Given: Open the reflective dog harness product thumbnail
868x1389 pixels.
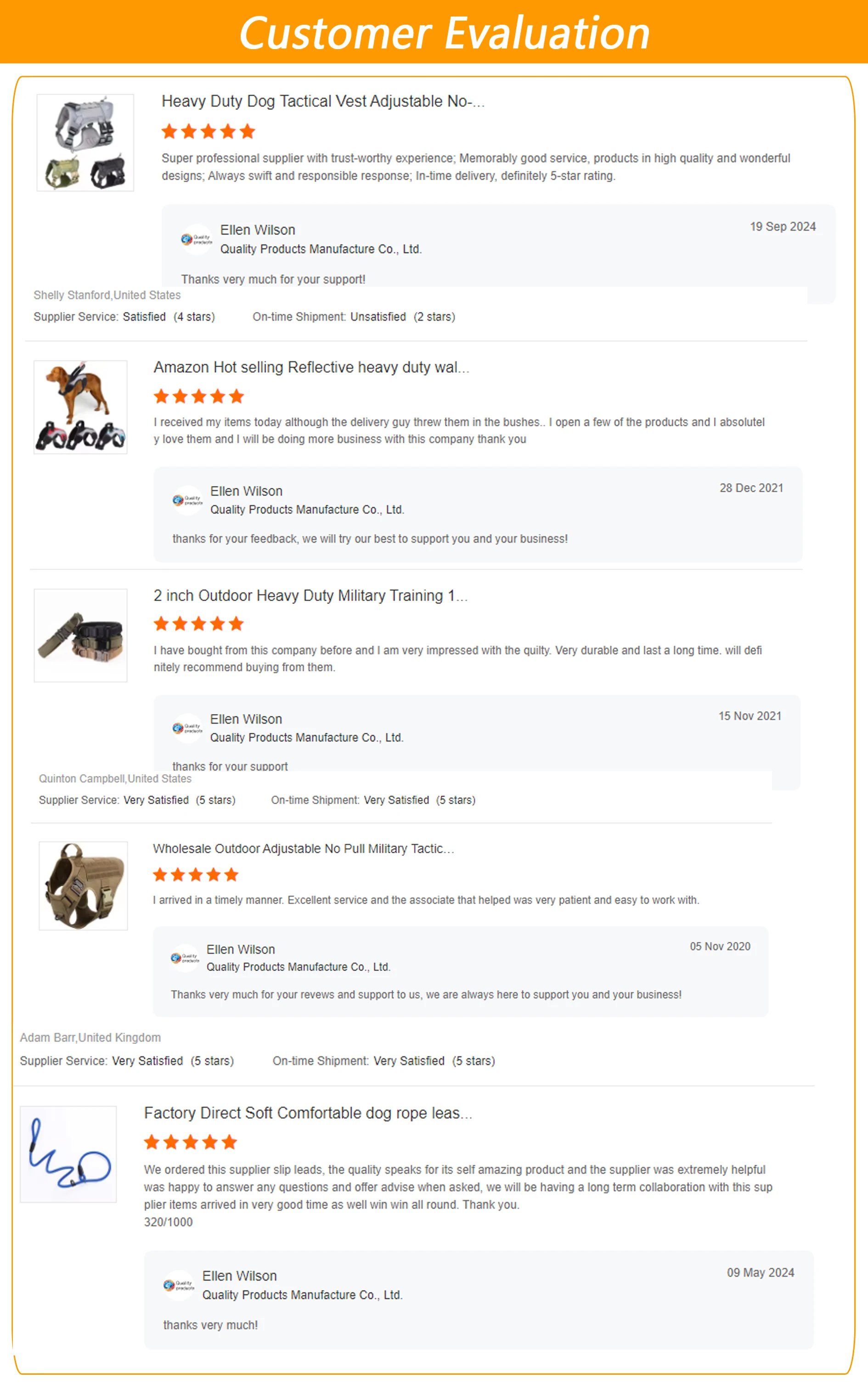Looking at the screenshot, I should (x=80, y=407).
